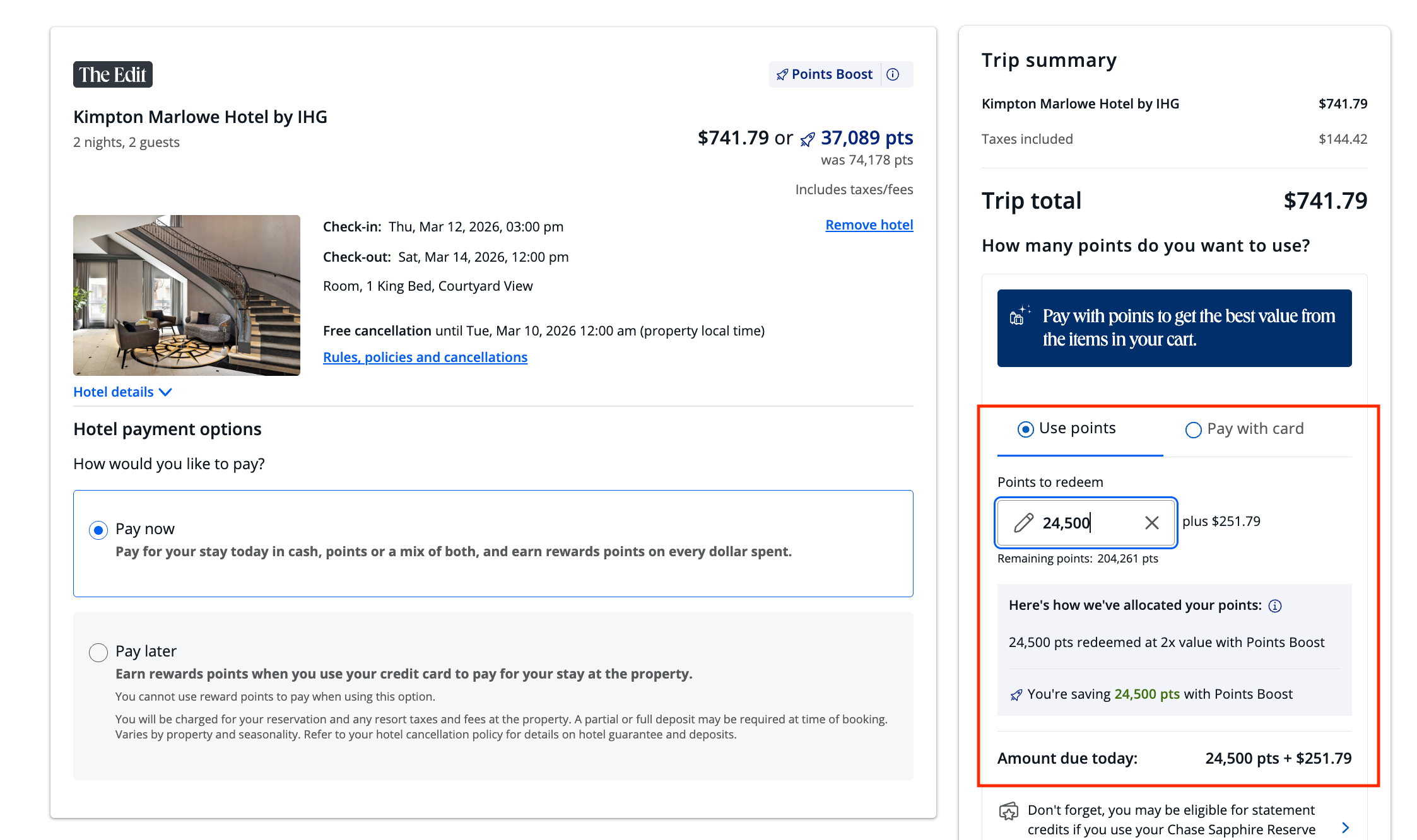This screenshot has height=840, width=1417.
Task: Click the Pay with points banner
Action: pyautogui.click(x=1175, y=328)
